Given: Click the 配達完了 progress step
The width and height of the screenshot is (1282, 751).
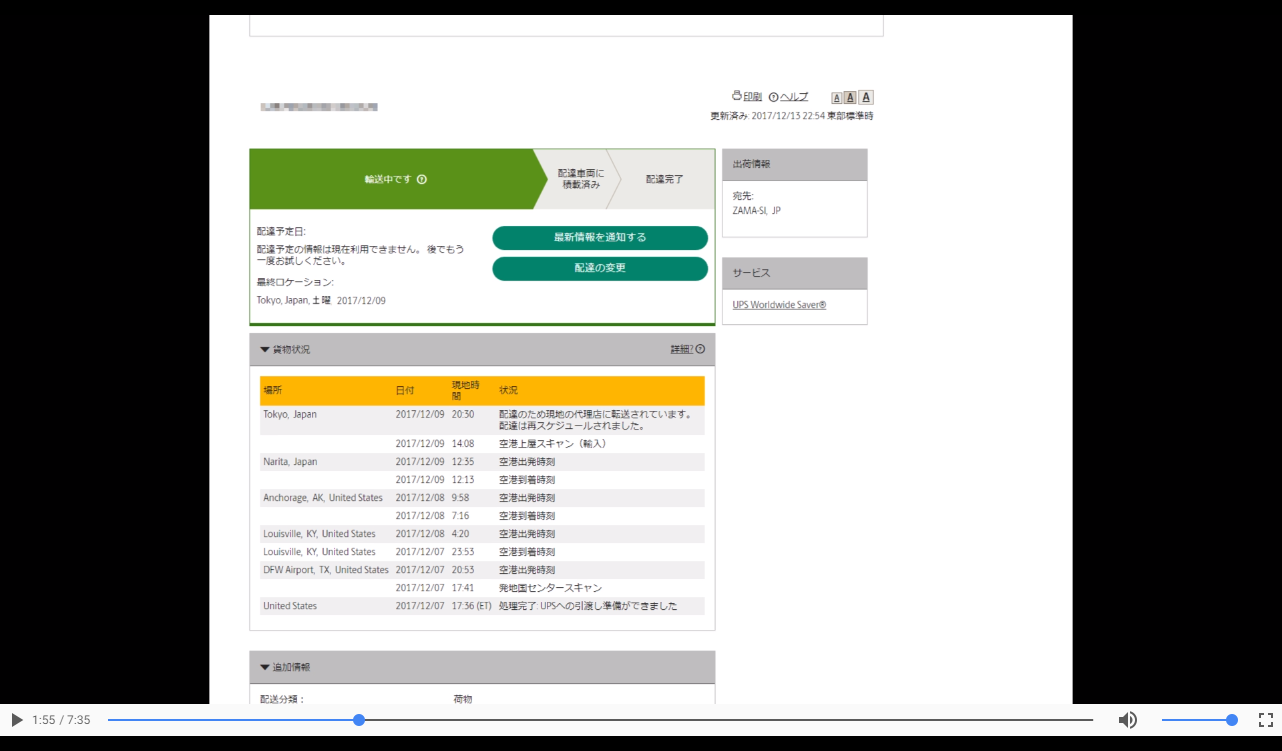Looking at the screenshot, I should (x=665, y=180).
